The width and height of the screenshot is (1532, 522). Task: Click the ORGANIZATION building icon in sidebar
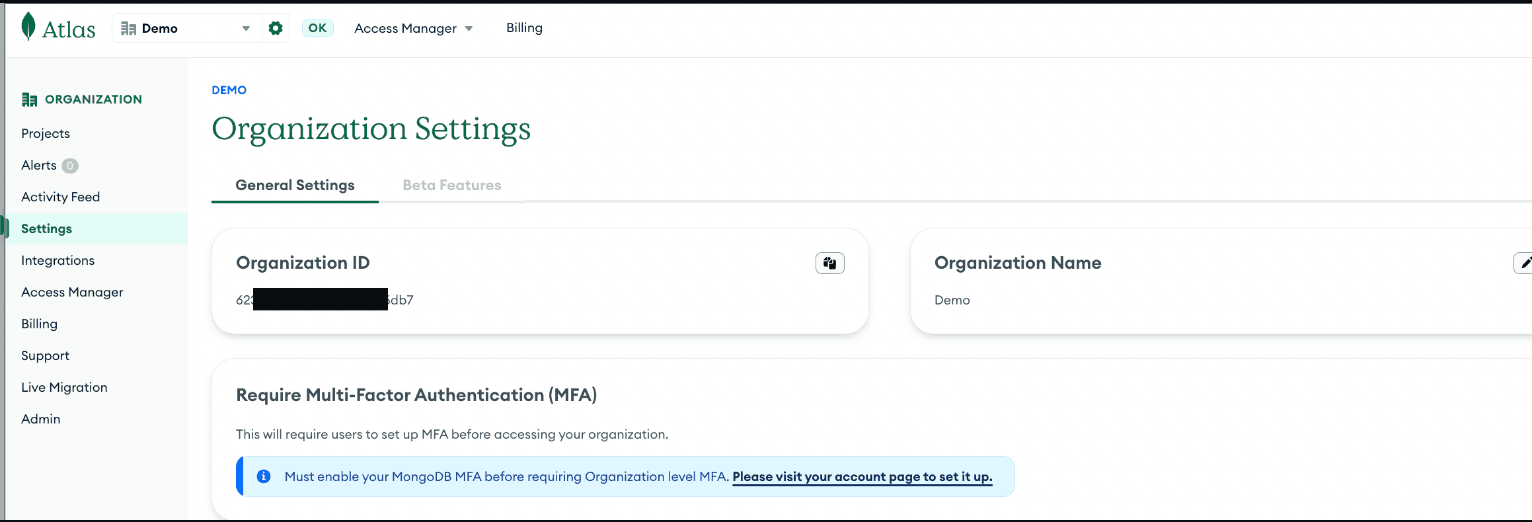[x=29, y=100]
